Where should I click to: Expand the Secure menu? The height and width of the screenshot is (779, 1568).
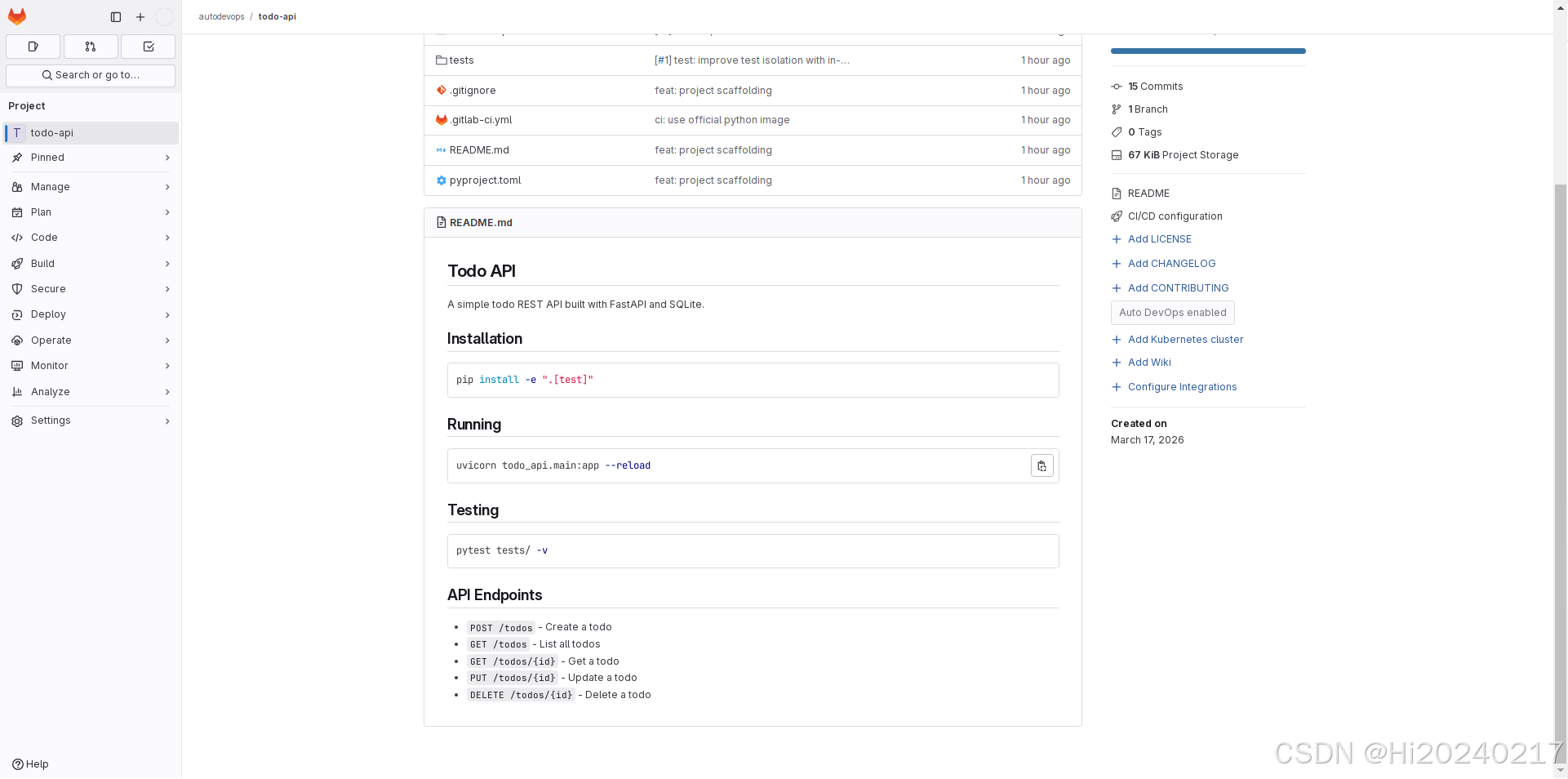(x=91, y=289)
